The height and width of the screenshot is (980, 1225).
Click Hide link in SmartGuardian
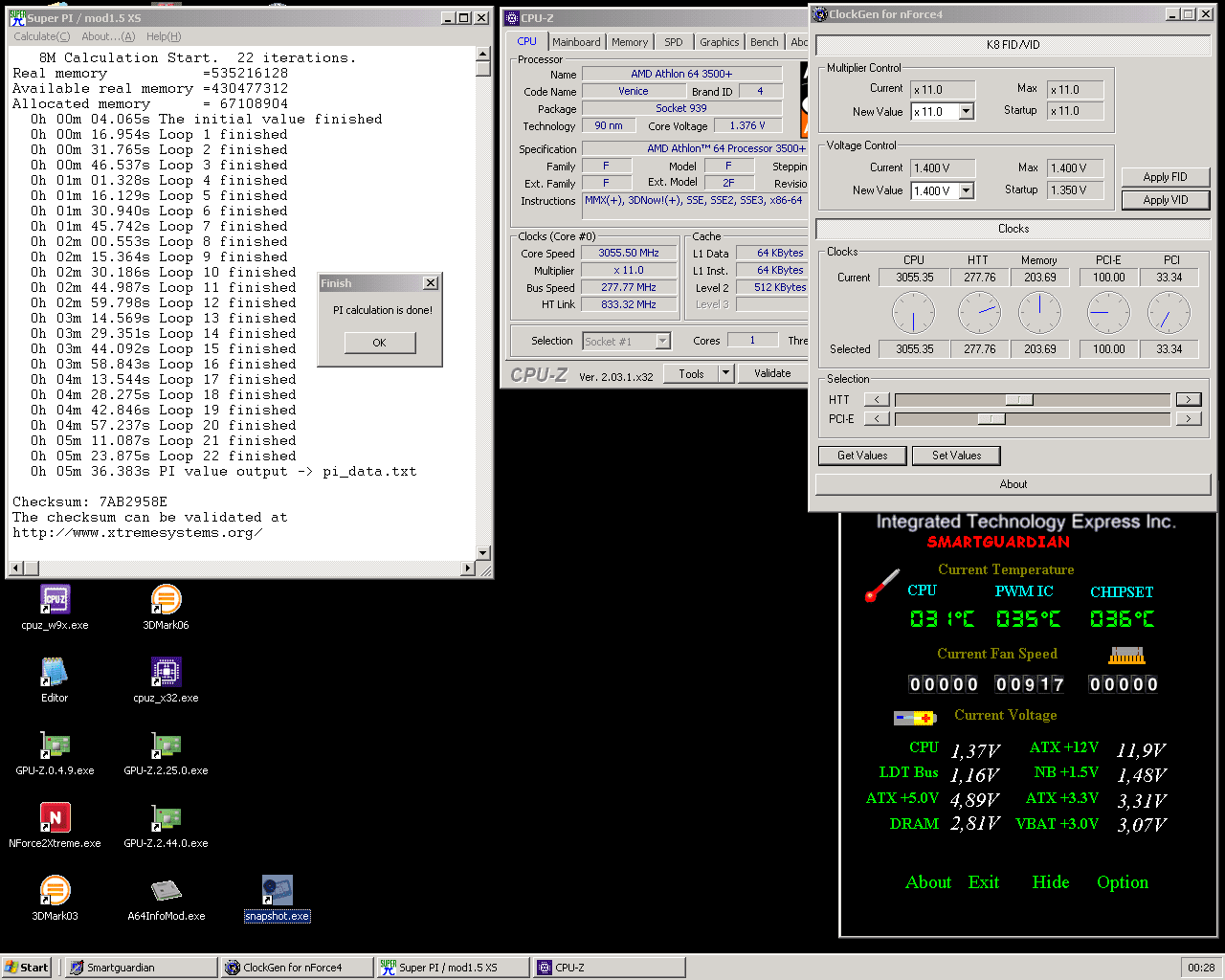click(1051, 882)
